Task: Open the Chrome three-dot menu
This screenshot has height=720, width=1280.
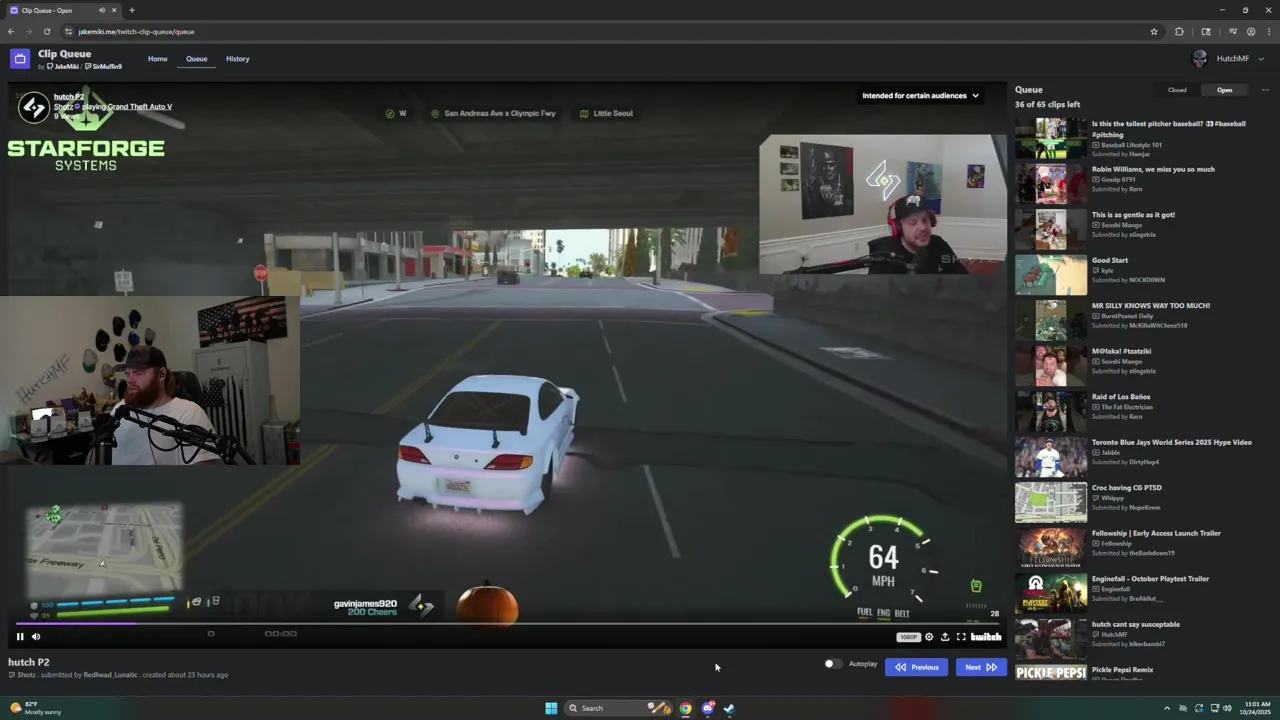Action: (1268, 31)
